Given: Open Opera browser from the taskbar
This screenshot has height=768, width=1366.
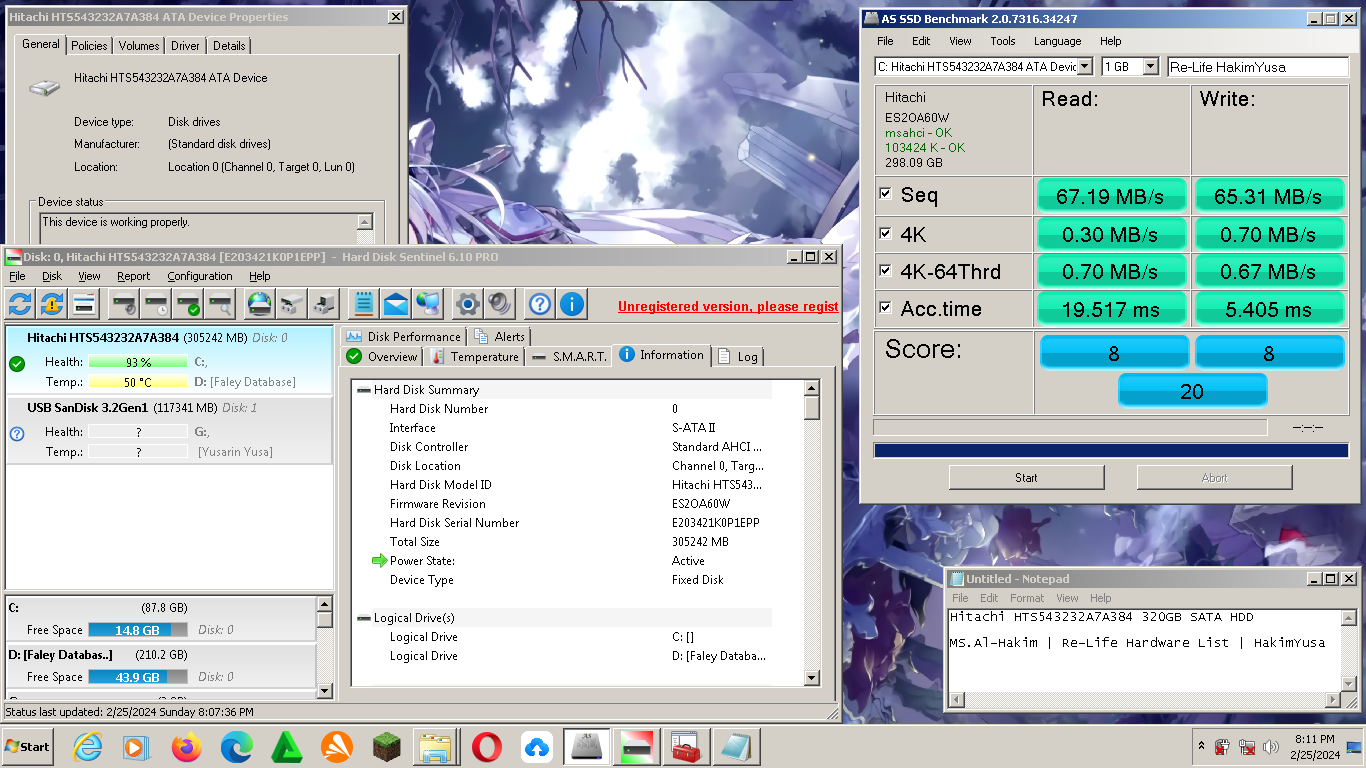Looking at the screenshot, I should coord(487,747).
